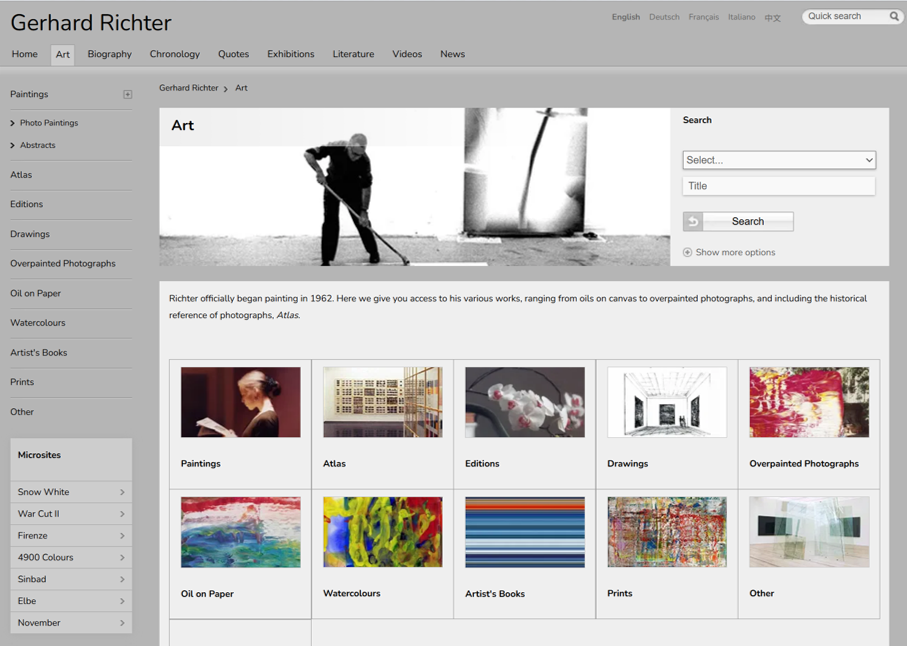The height and width of the screenshot is (646, 907).
Task: Select Overpainted Photographs in the sidebar
Action: pos(63,264)
